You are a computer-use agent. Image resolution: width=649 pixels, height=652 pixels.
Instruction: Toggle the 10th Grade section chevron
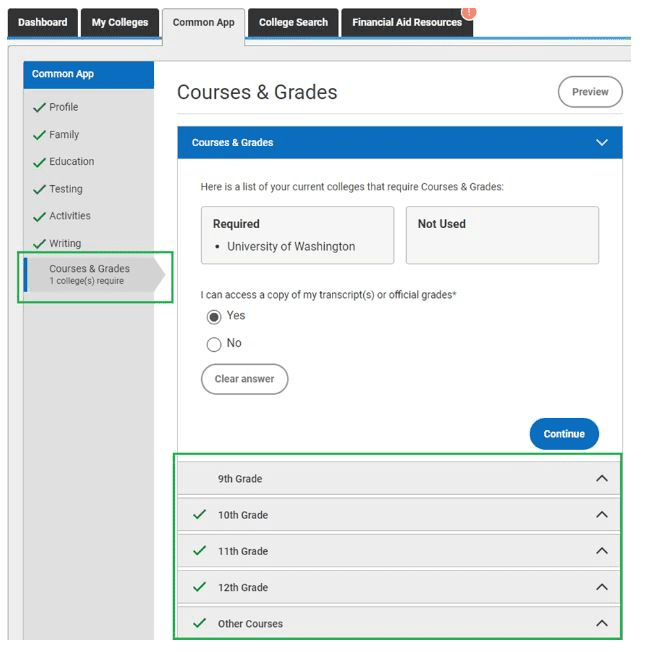tap(601, 515)
